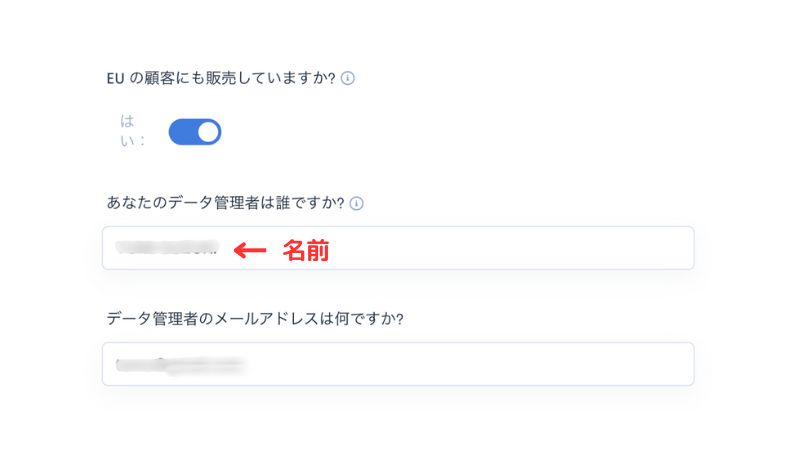
Task: Click the あなたのデータ管理者は誰ですか? label
Action: coord(225,203)
